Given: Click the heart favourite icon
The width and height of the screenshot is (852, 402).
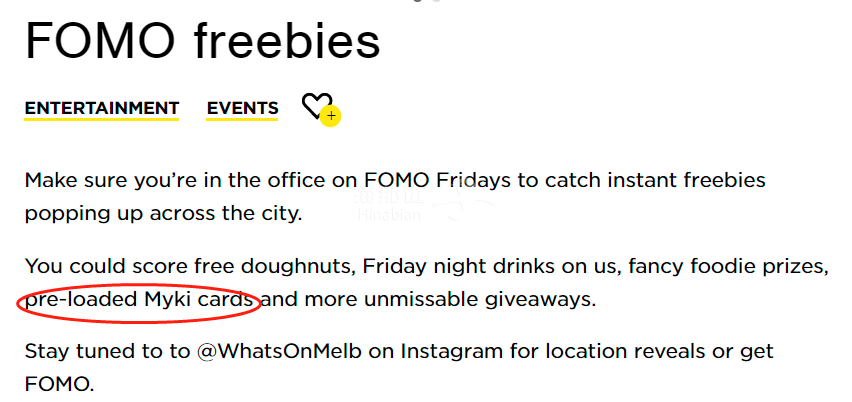Looking at the screenshot, I should 316,105.
